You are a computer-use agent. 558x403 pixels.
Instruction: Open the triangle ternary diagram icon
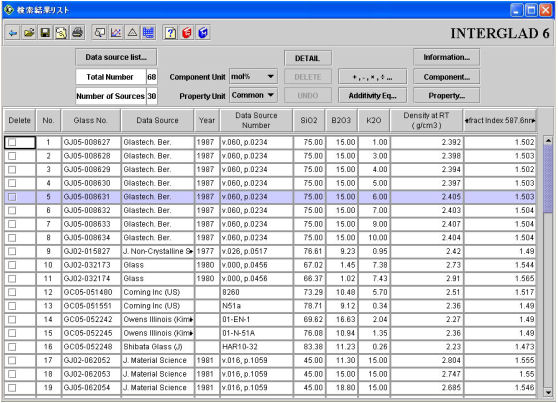tap(132, 33)
